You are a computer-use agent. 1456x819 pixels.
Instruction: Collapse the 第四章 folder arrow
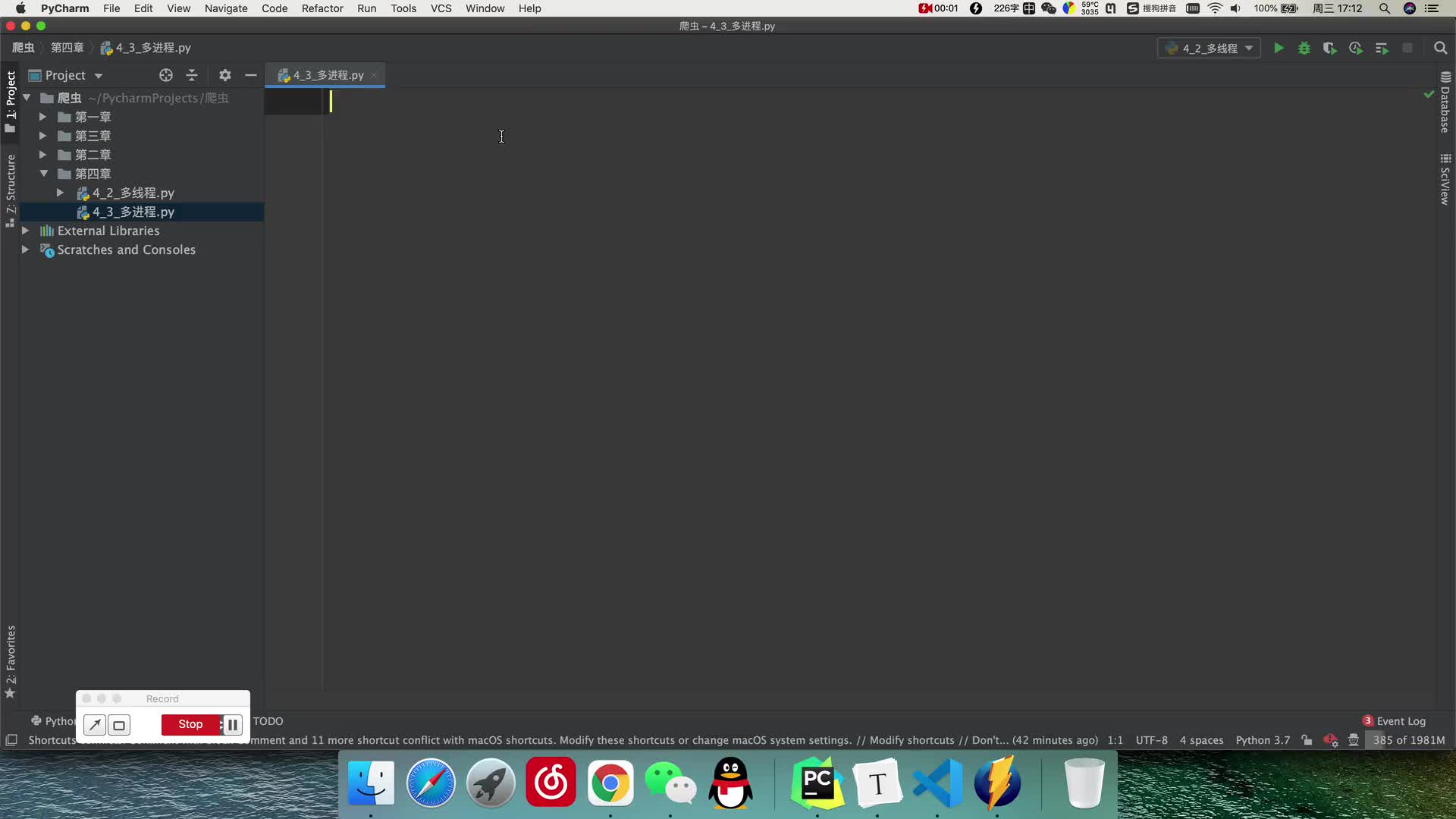pyautogui.click(x=43, y=174)
